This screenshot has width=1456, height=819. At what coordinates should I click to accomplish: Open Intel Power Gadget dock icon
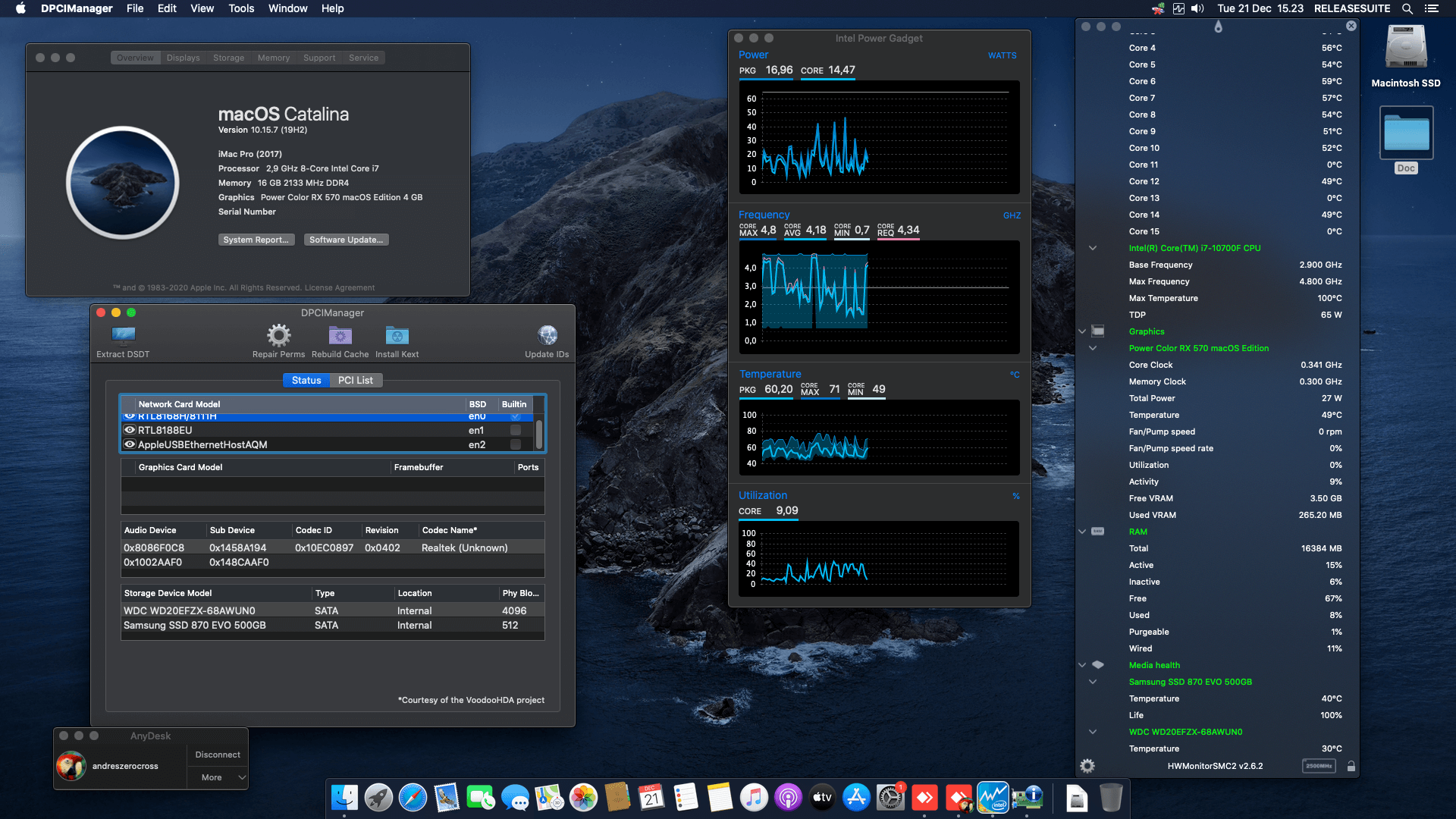click(993, 798)
